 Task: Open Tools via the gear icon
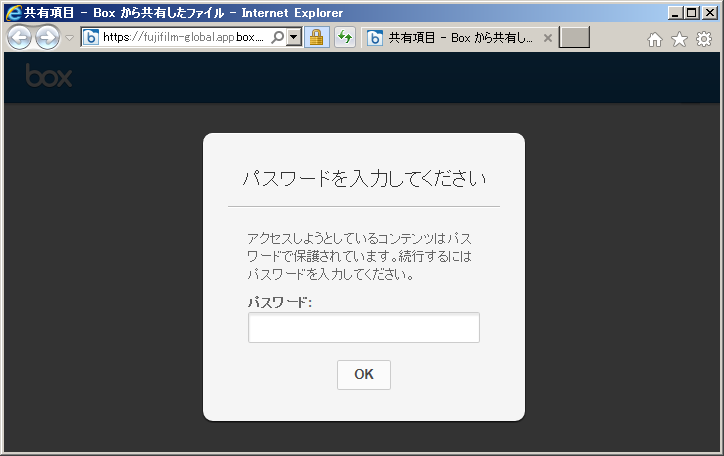(704, 39)
